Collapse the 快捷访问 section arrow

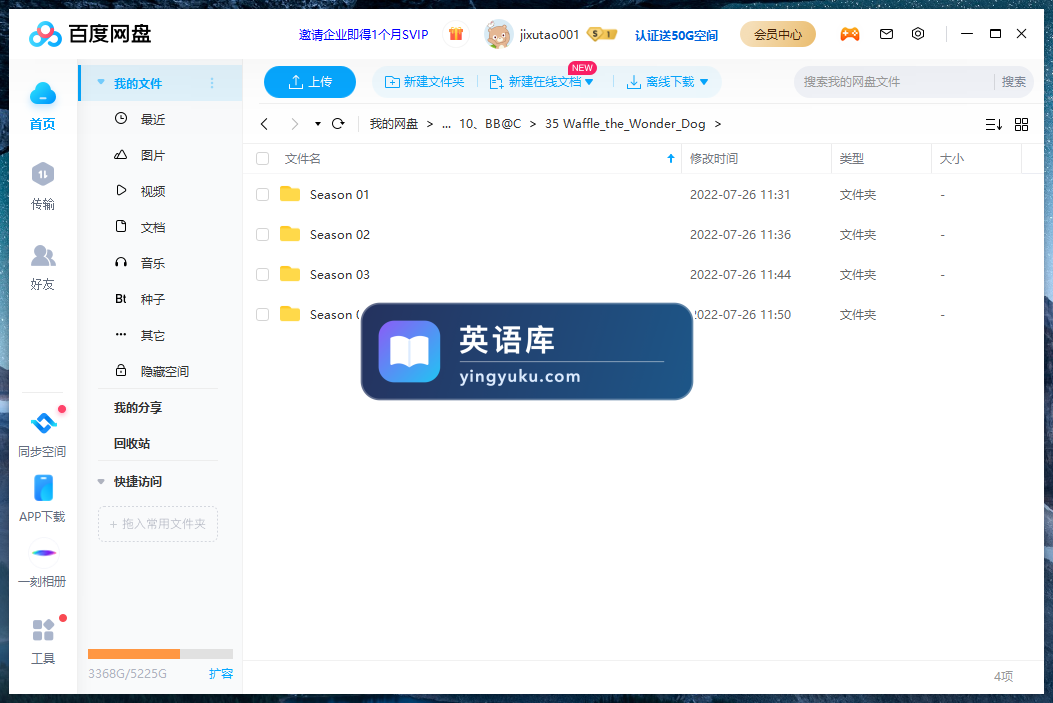[x=101, y=481]
